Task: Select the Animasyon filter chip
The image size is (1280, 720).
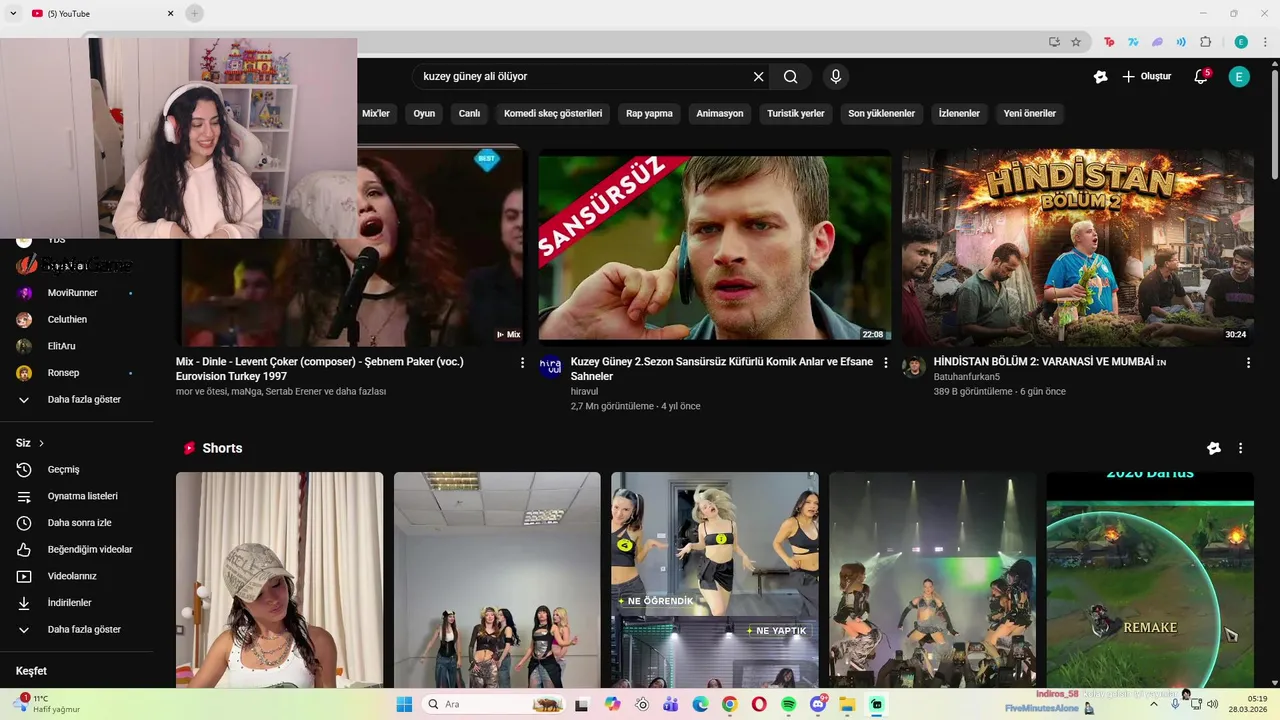Action: pos(720,114)
